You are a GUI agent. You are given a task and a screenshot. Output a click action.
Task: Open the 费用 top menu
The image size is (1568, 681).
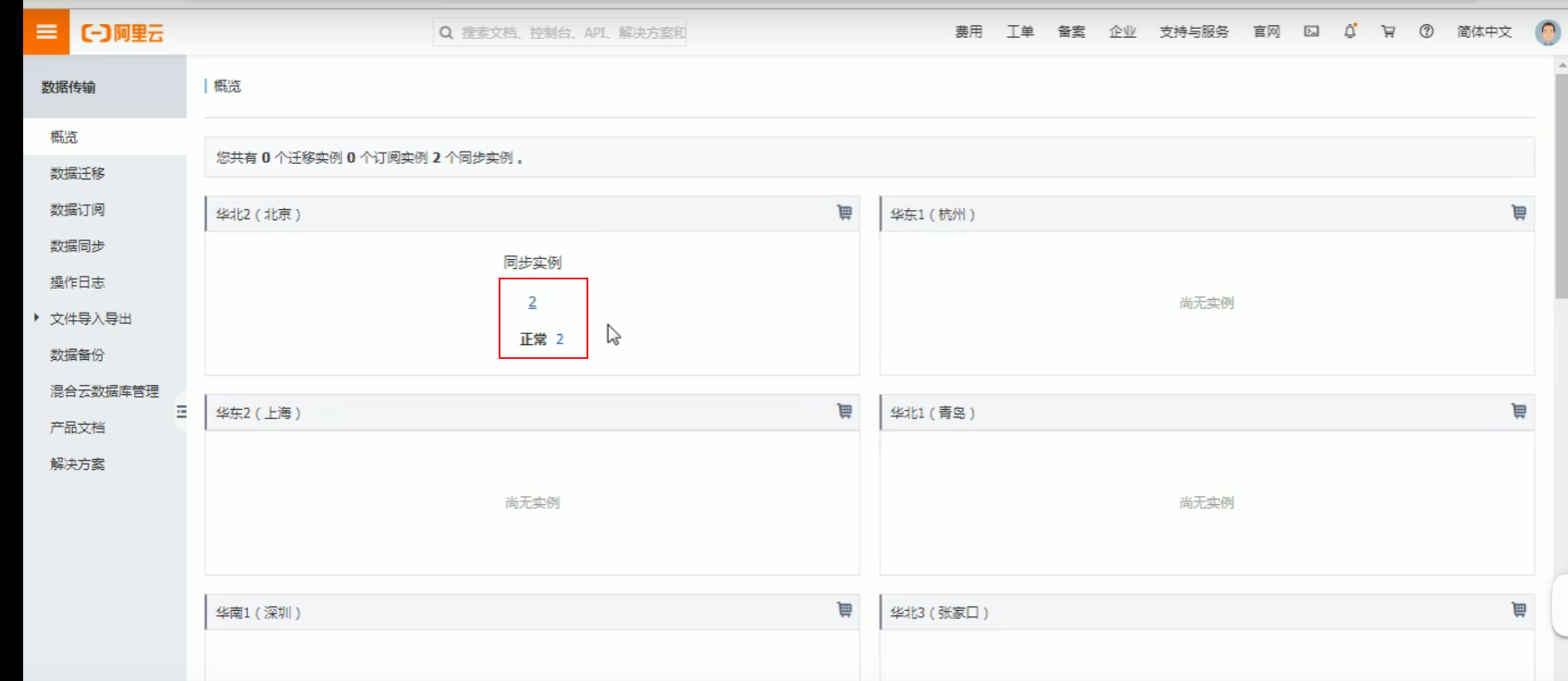pos(969,31)
